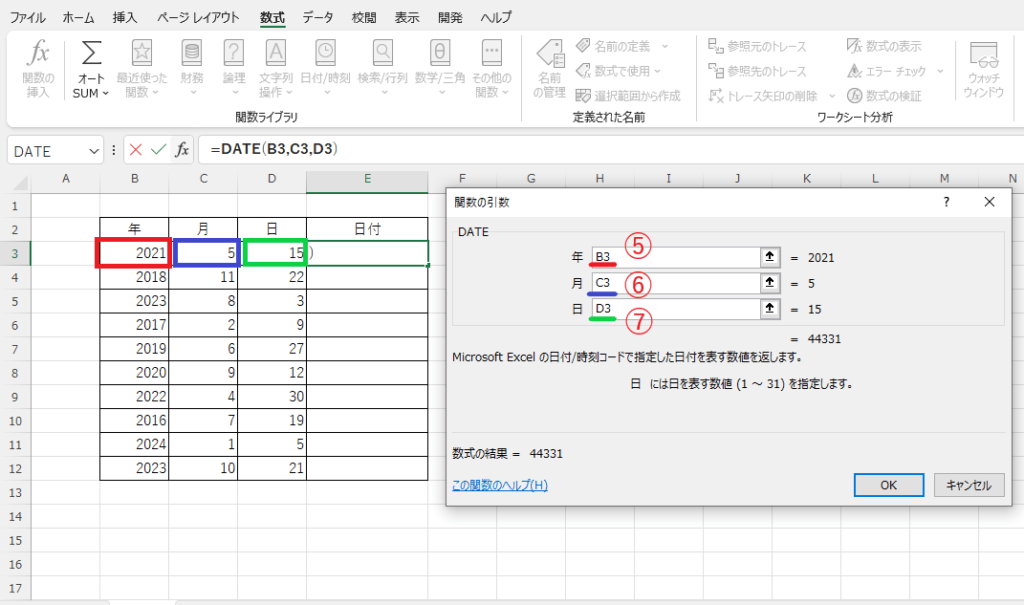Select cell B11 with value 2024
The width and height of the screenshot is (1024, 605).
[x=135, y=444]
